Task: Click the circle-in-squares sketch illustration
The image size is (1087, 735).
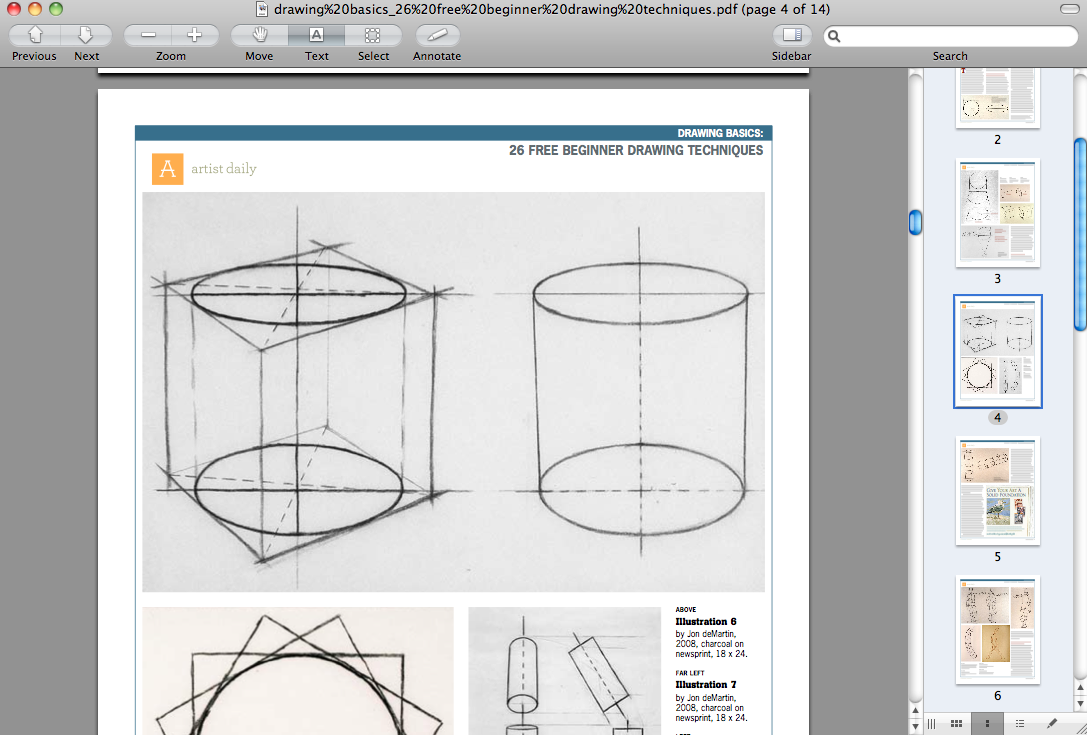Action: coord(298,671)
